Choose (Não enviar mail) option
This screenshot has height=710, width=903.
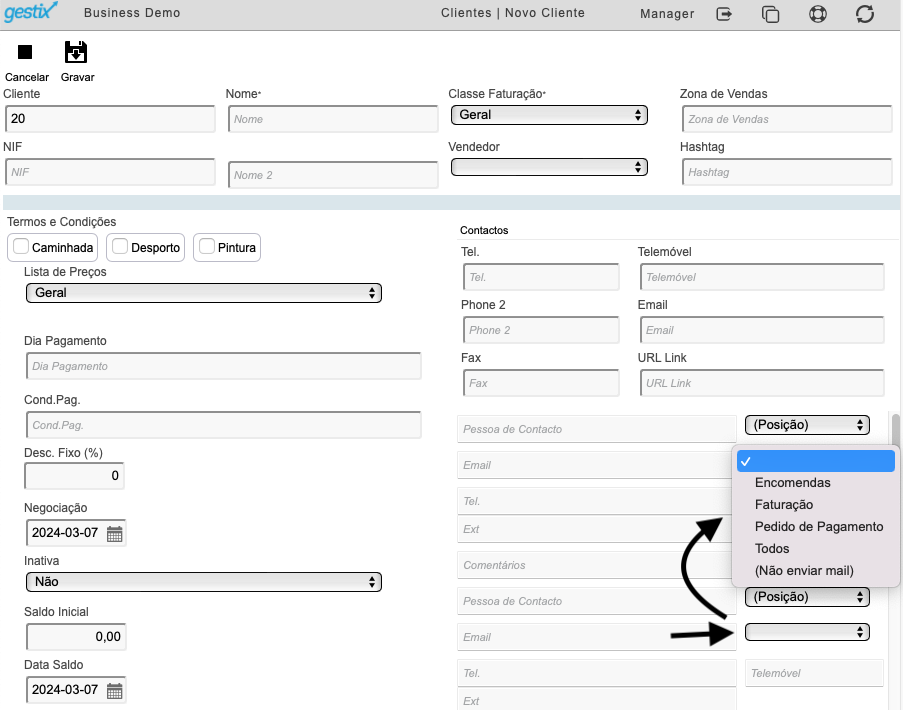click(x=816, y=571)
